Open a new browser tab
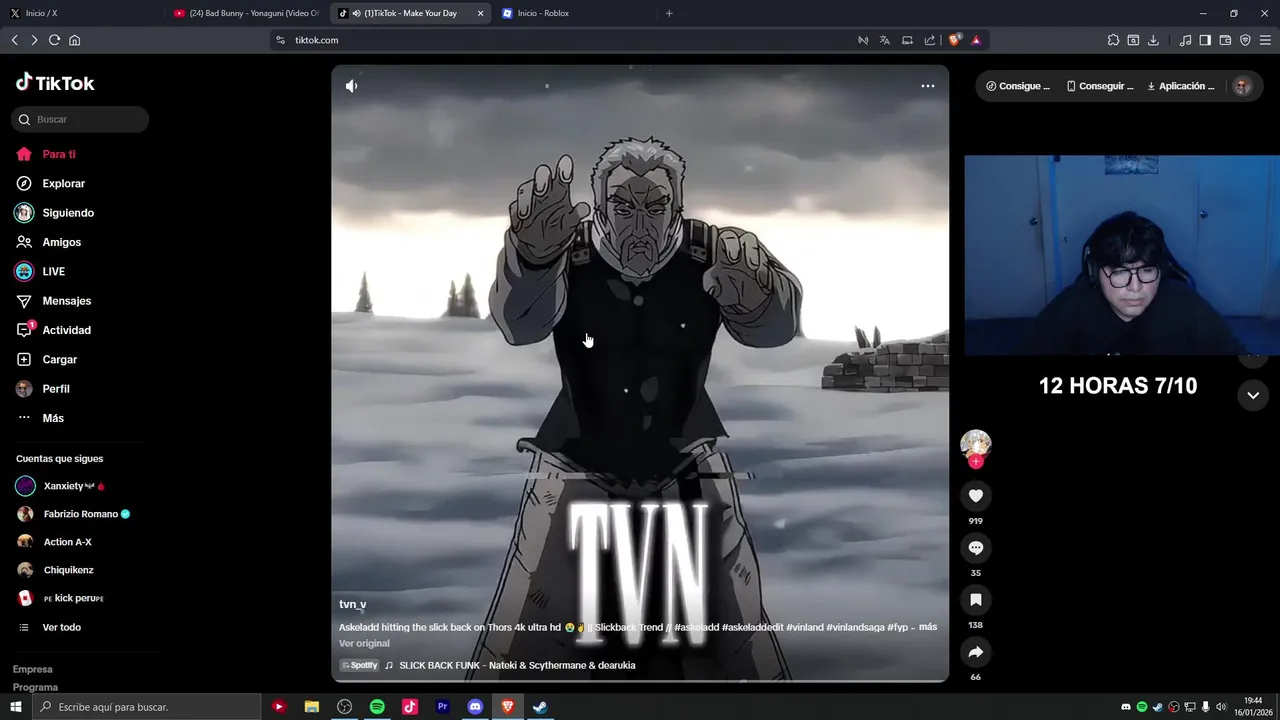Viewport: 1280px width, 720px height. click(x=669, y=13)
